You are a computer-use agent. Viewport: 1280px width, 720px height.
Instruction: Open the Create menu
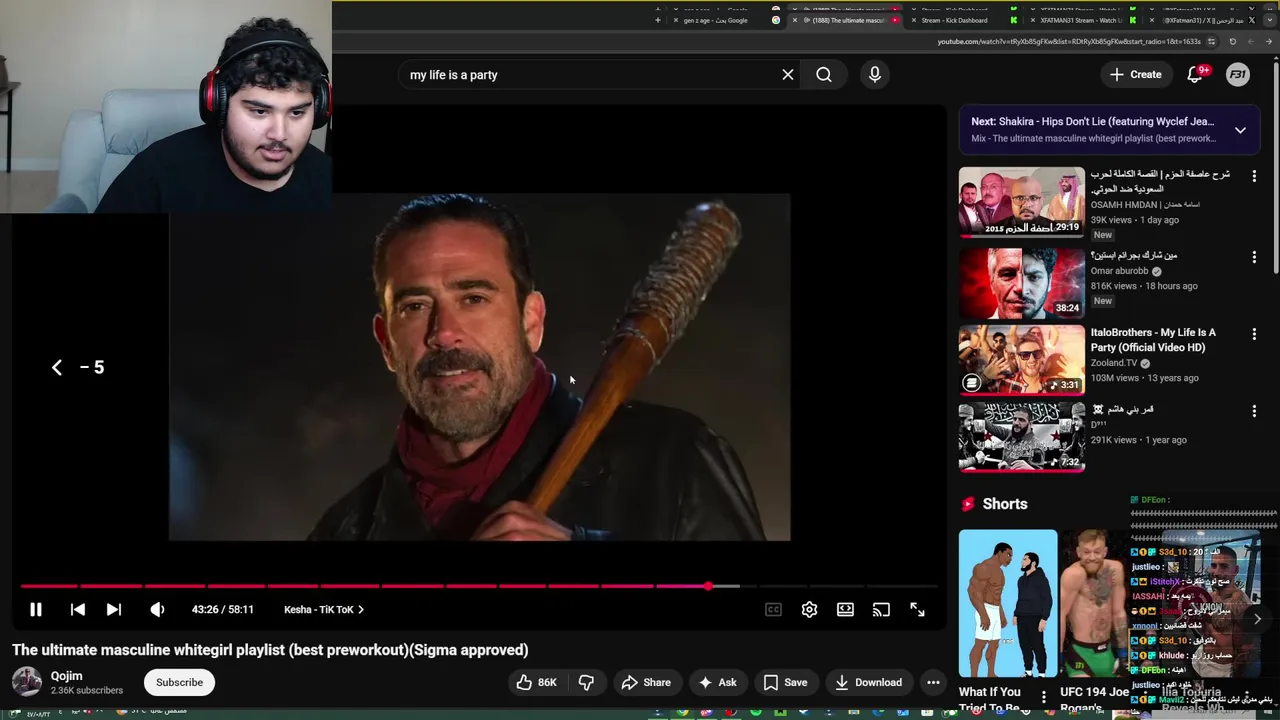click(x=1135, y=74)
